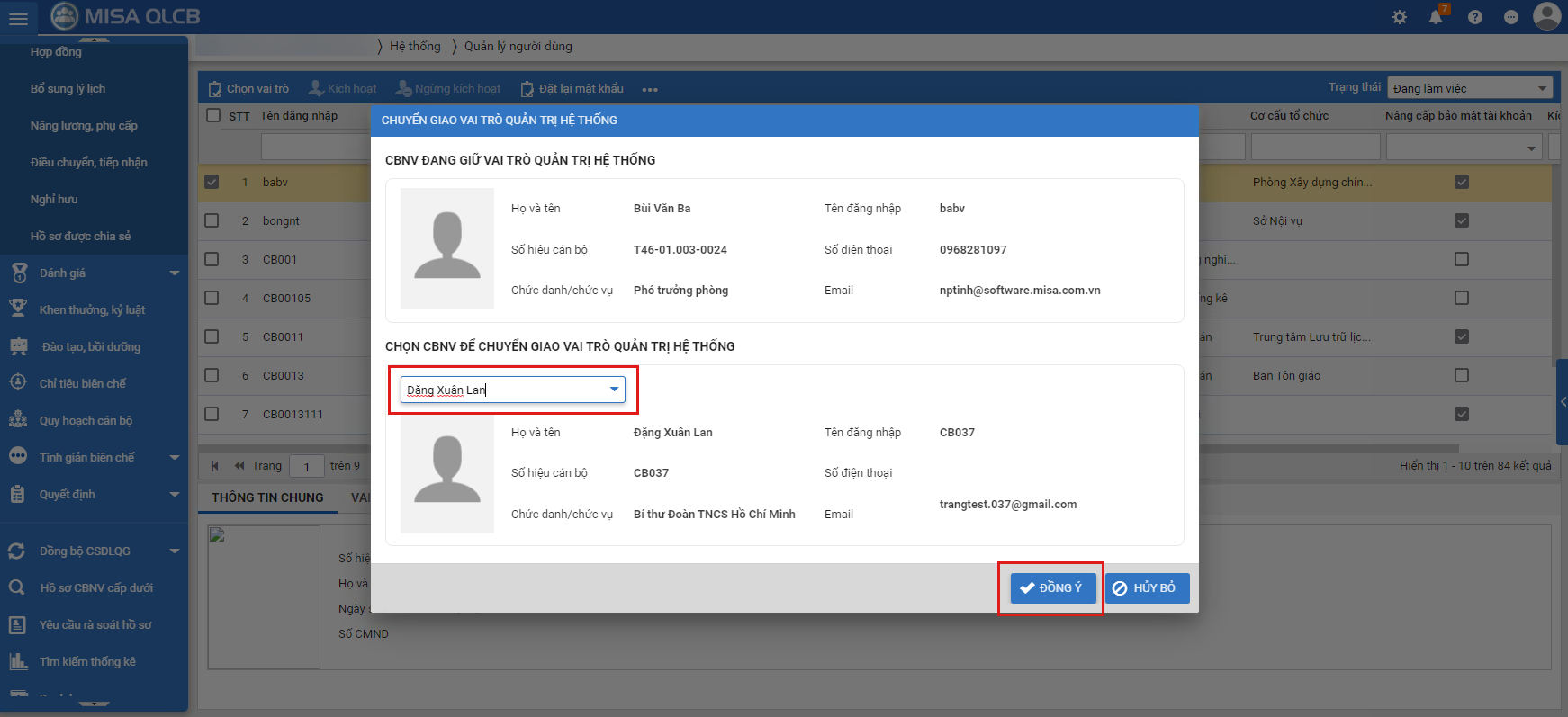1568x717 pixels.
Task: Click the chat bubble icon in header
Action: point(1511,17)
